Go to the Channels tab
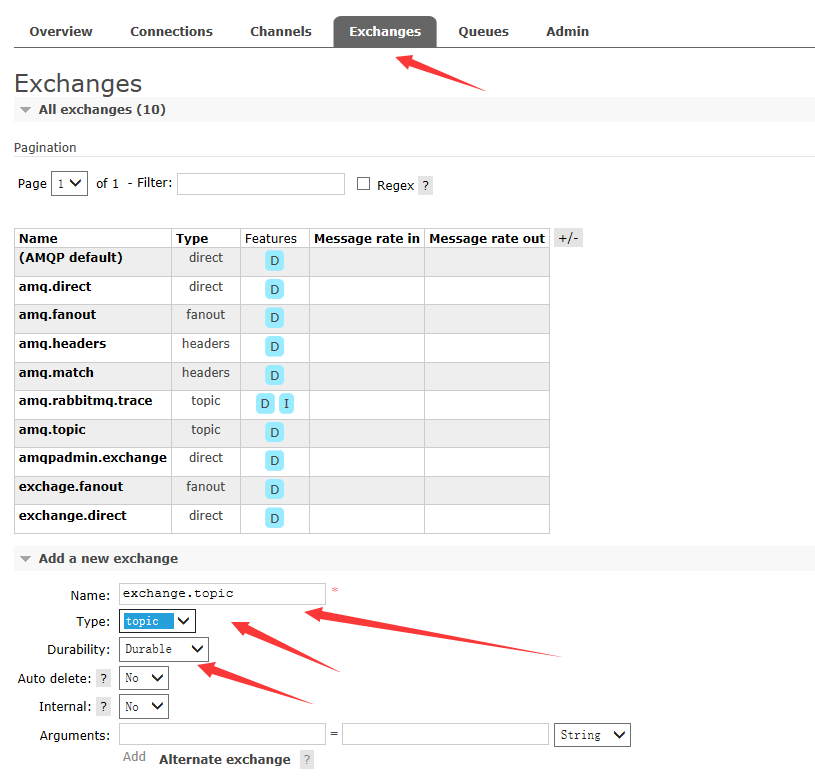The image size is (815, 778). click(x=281, y=32)
